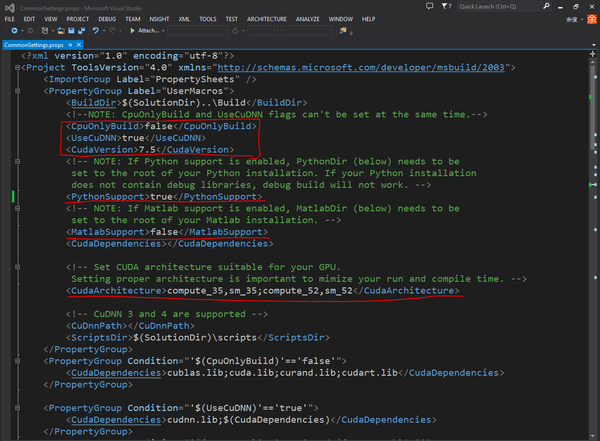Open the NSIGHT menu

[x=159, y=19]
